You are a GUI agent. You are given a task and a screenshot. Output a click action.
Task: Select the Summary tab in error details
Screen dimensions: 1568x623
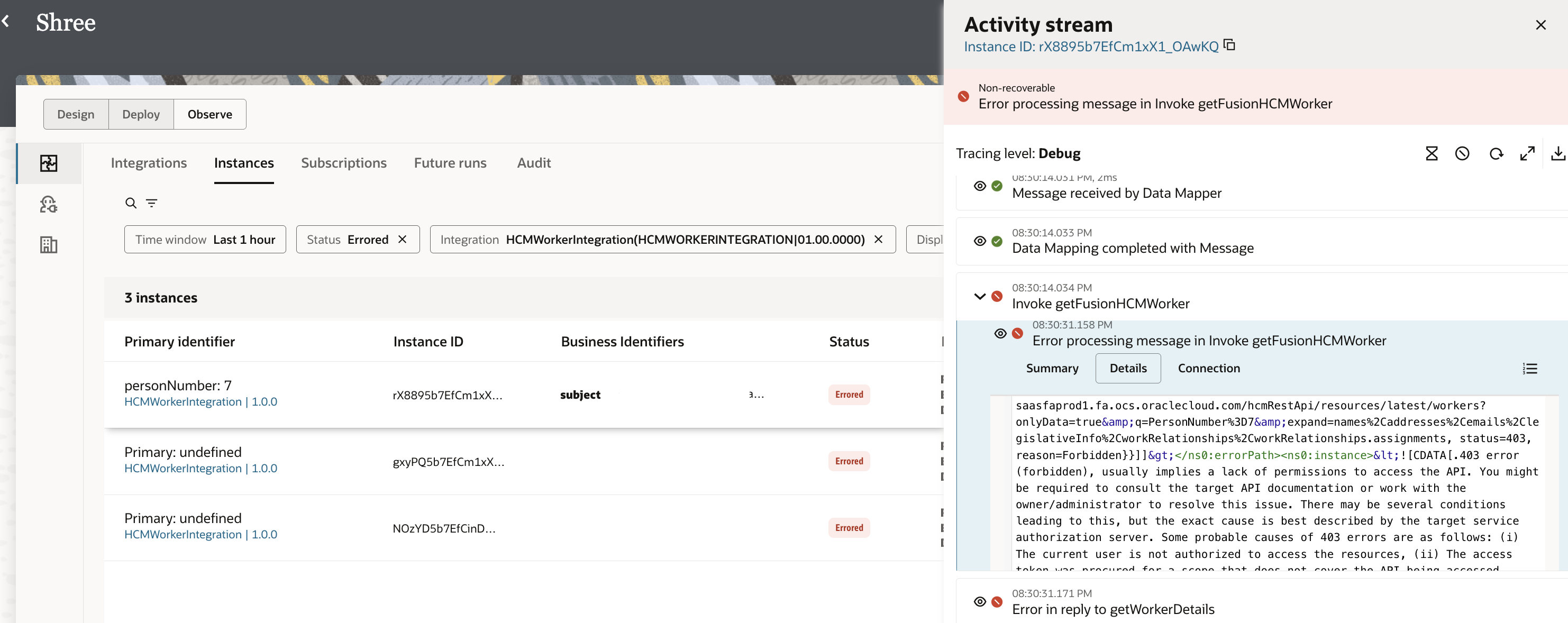click(1052, 368)
